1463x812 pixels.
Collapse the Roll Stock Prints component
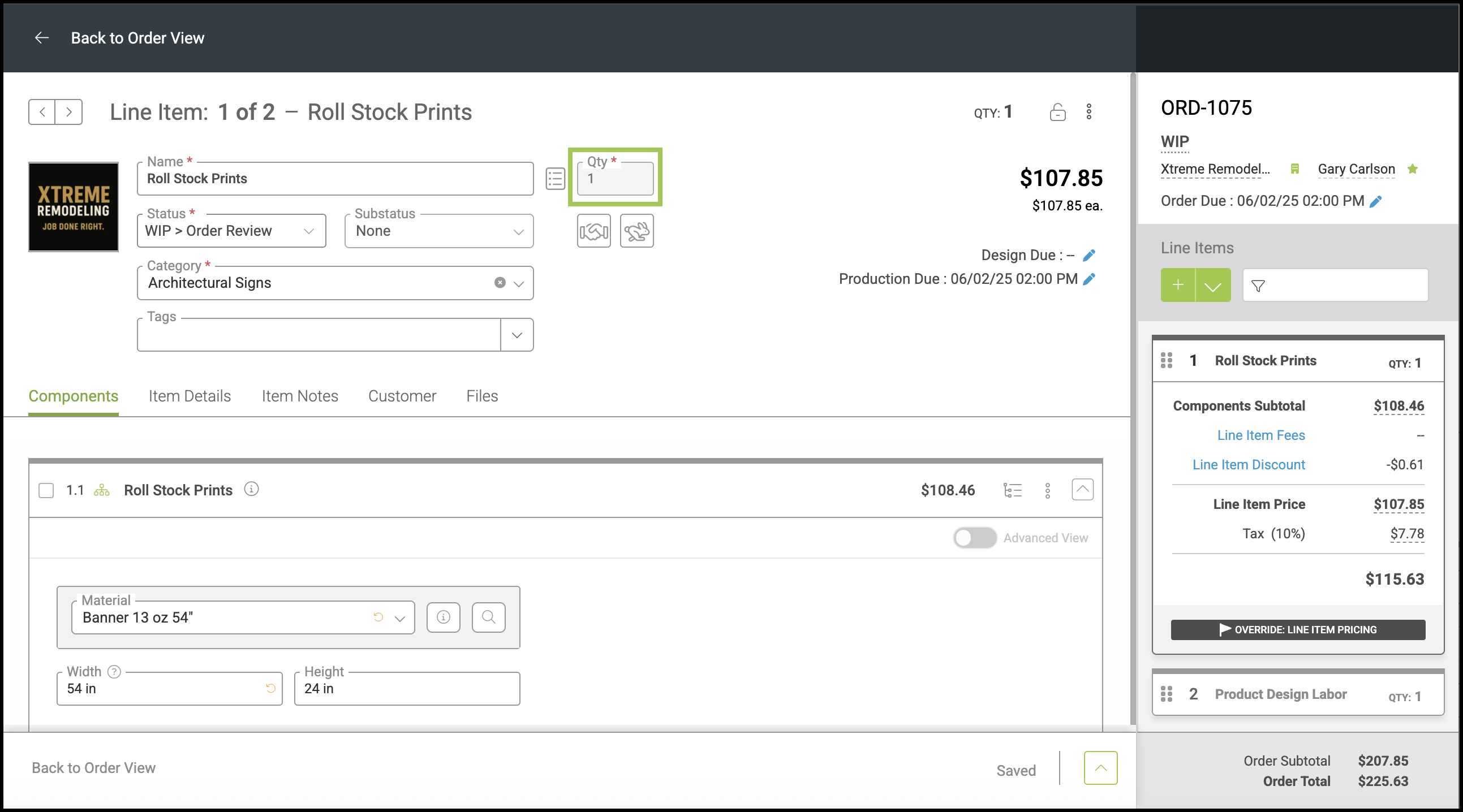pyautogui.click(x=1082, y=490)
